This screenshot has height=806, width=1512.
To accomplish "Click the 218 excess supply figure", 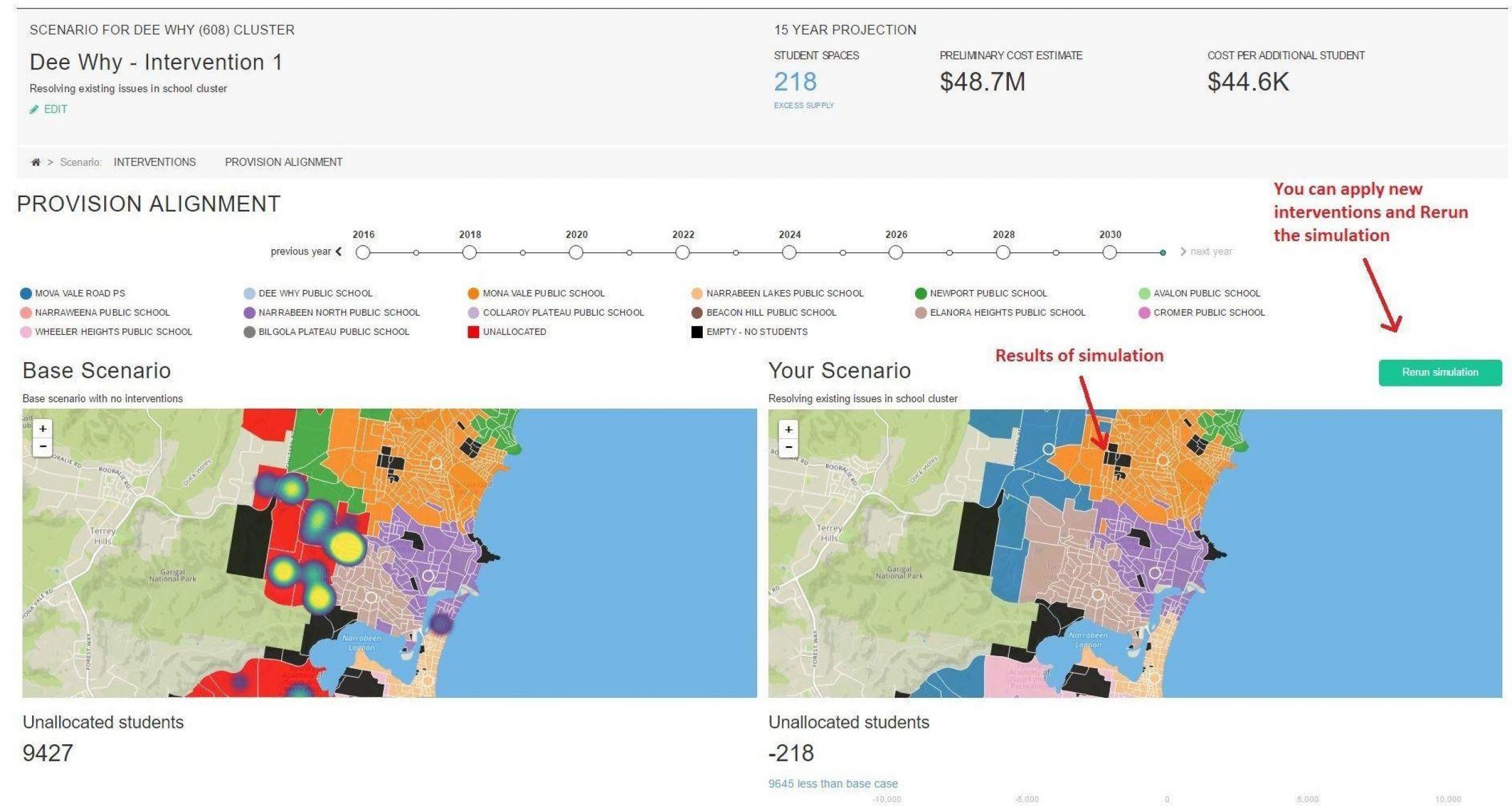I will click(795, 82).
